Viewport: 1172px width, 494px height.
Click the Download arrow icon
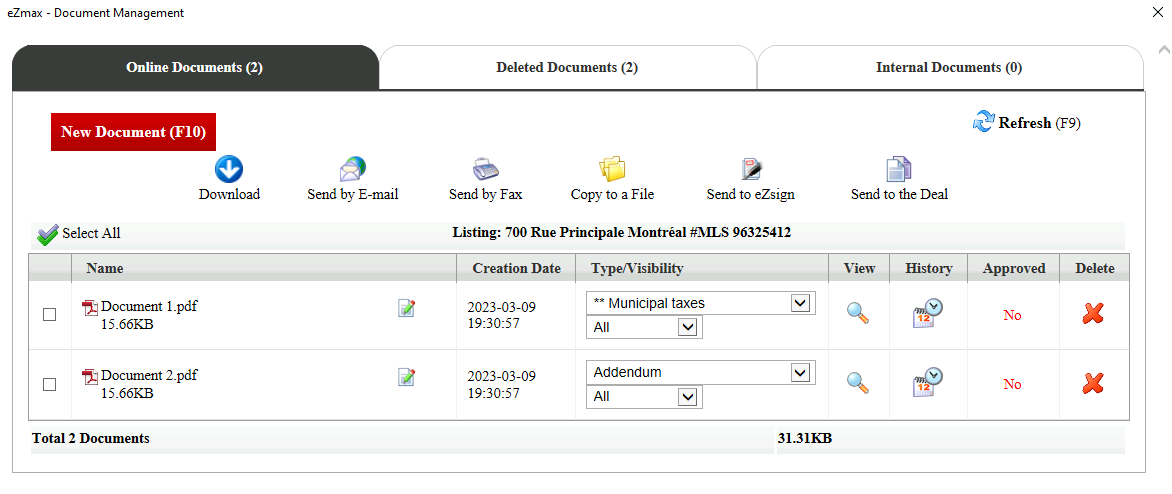229,170
